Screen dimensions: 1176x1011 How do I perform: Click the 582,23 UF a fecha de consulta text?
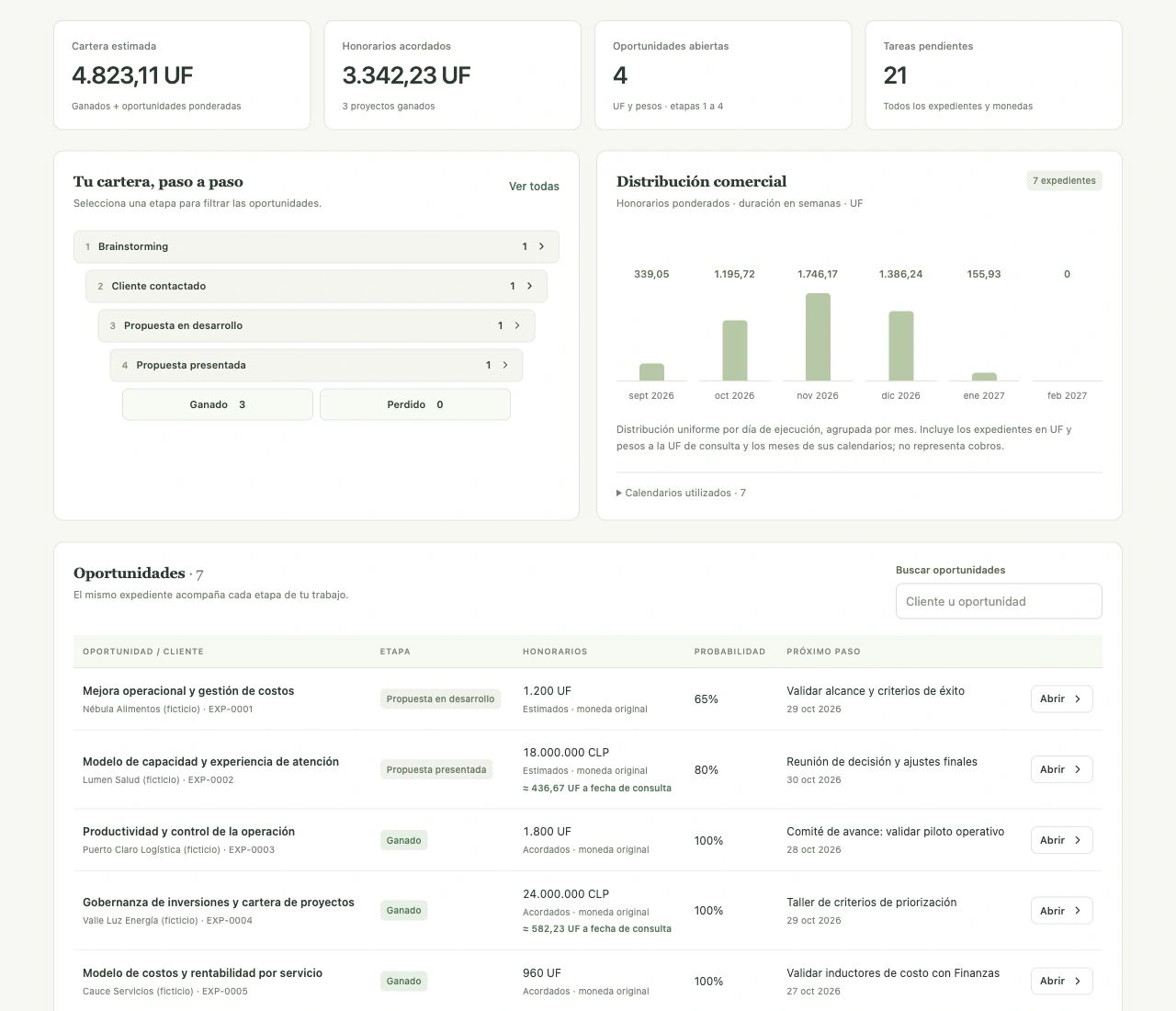pyautogui.click(x=597, y=929)
